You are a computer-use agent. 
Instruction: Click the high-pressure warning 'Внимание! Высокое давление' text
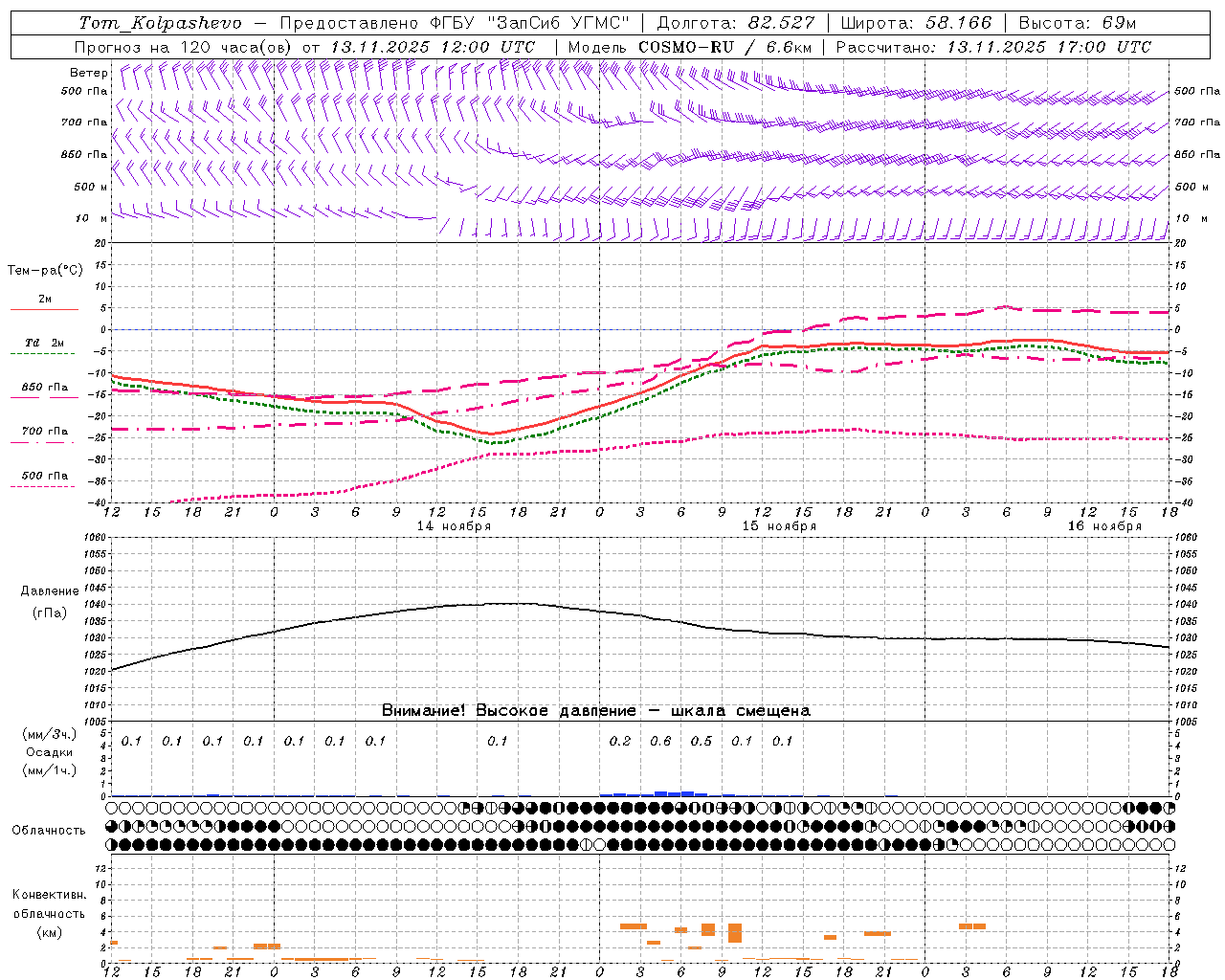coord(508,711)
